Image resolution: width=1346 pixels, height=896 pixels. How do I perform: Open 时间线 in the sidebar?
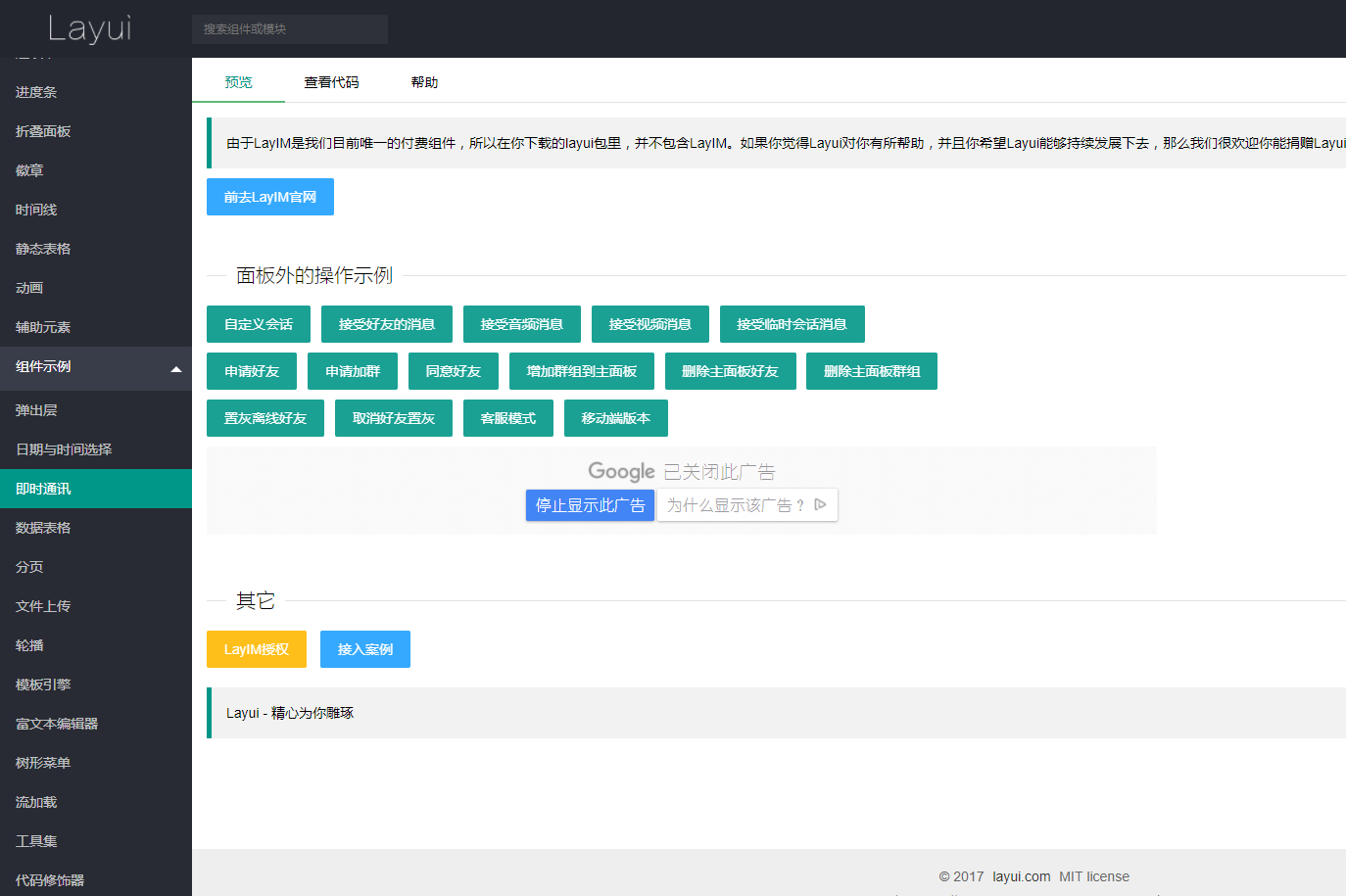point(96,210)
